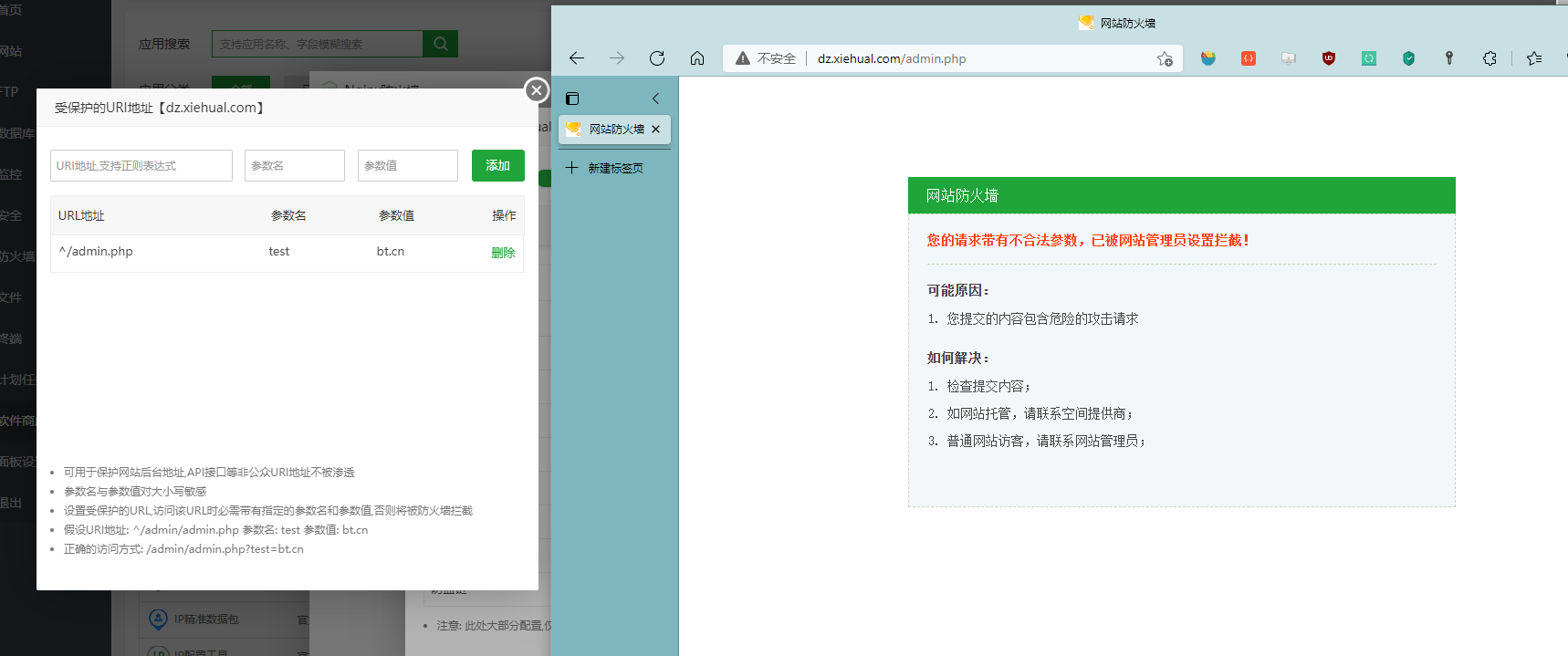1568x656 pixels.
Task: Click the 检查提交内容 solution line
Action: (x=988, y=386)
